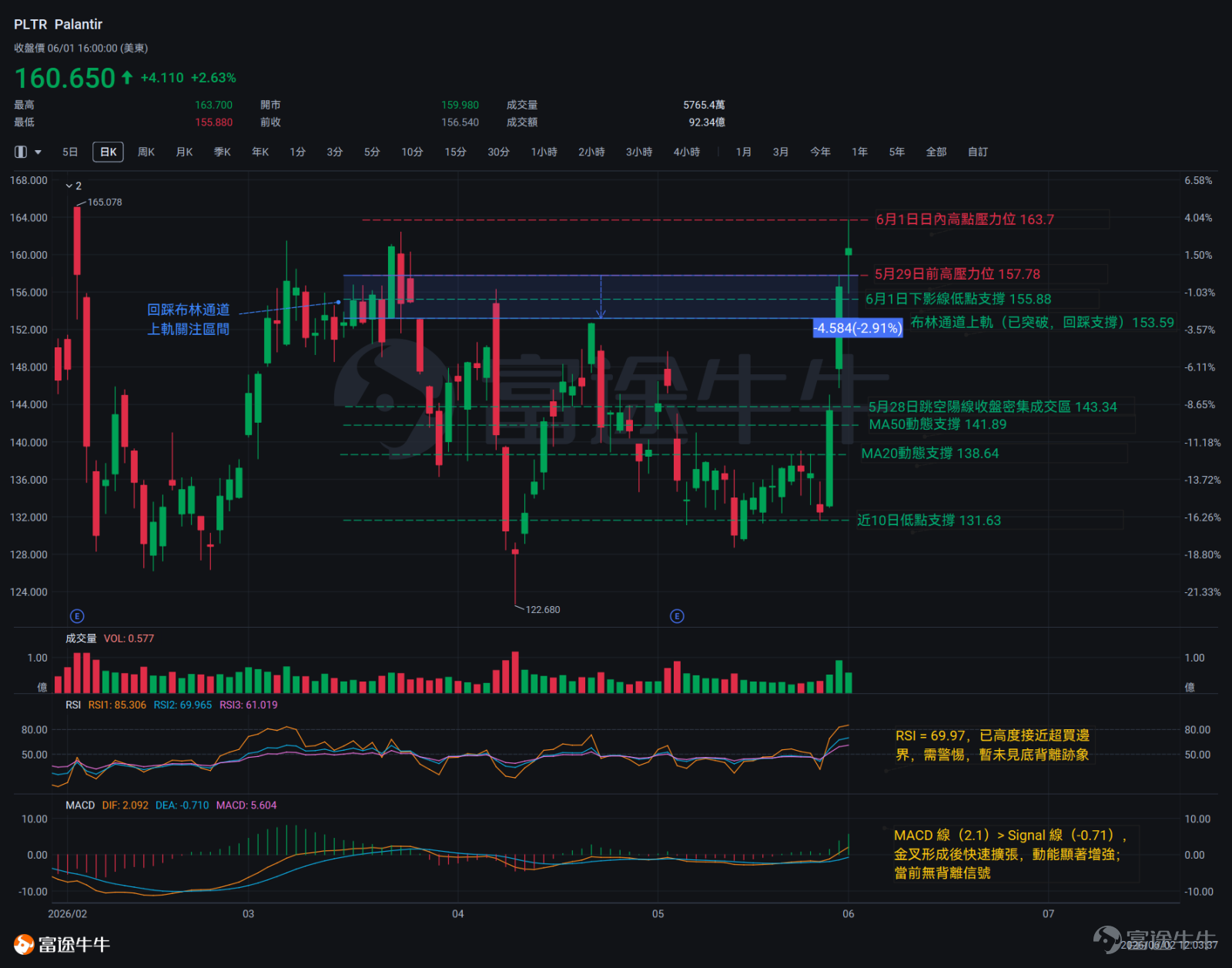
Task: Switch to 季K quarterly chart
Action: click(223, 152)
